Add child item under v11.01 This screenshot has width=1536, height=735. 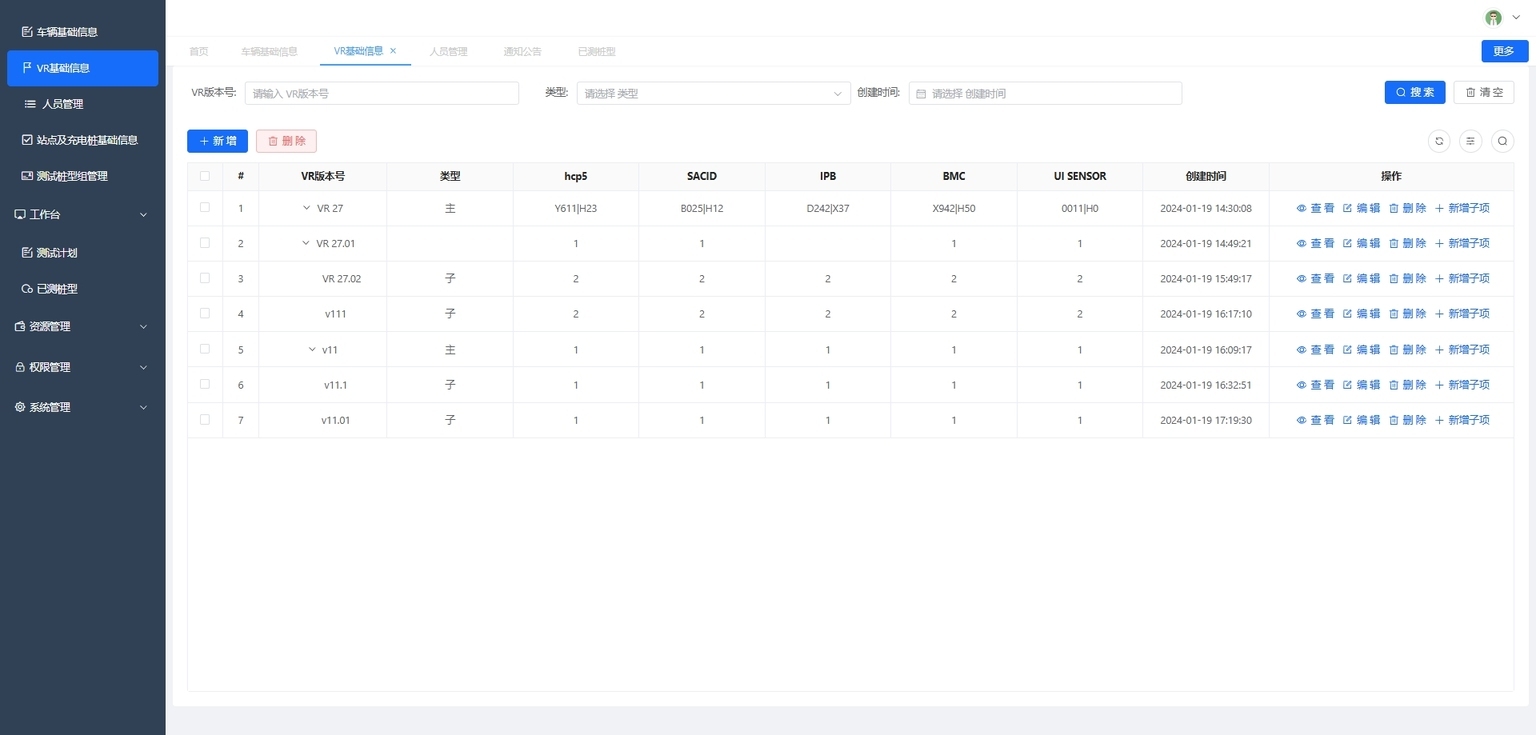pos(1462,420)
